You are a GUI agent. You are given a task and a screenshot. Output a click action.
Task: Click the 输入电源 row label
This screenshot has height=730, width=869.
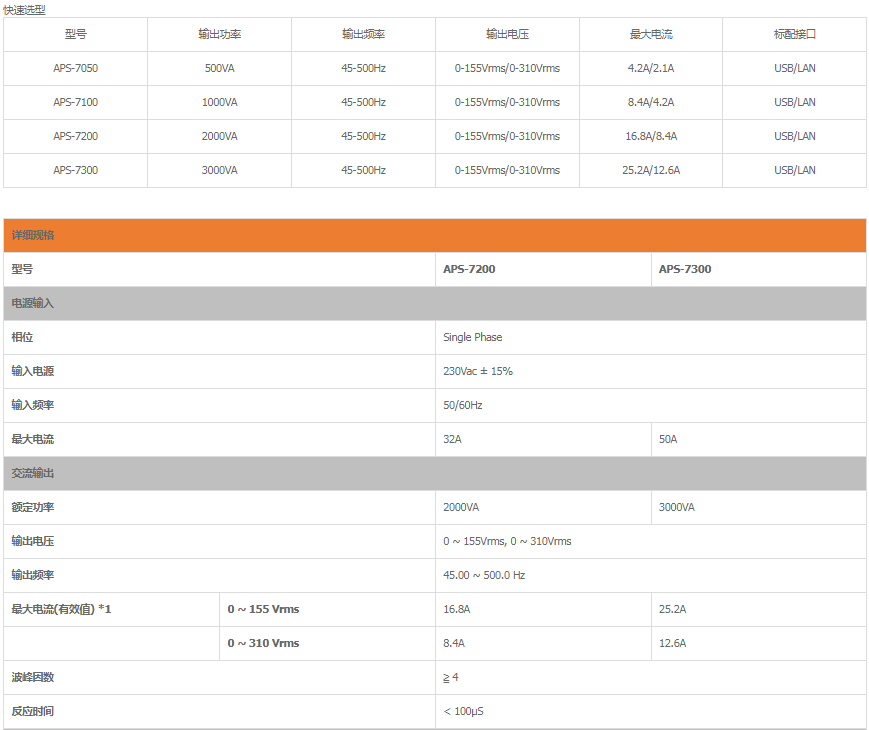point(33,371)
